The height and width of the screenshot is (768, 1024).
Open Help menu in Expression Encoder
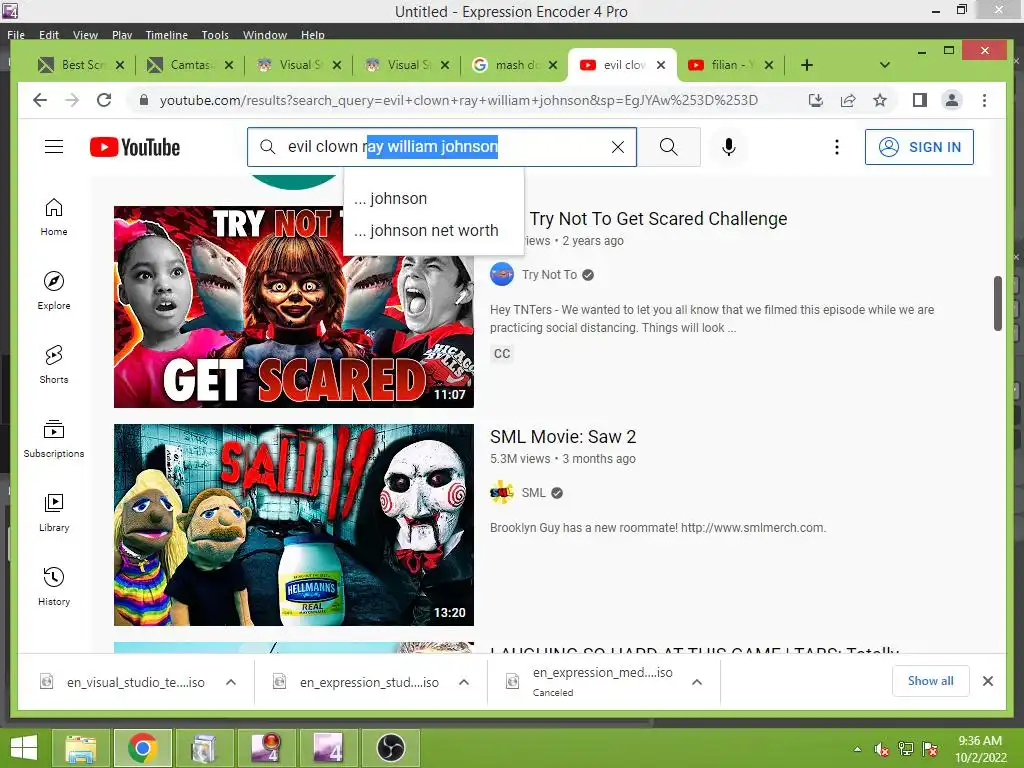313,35
